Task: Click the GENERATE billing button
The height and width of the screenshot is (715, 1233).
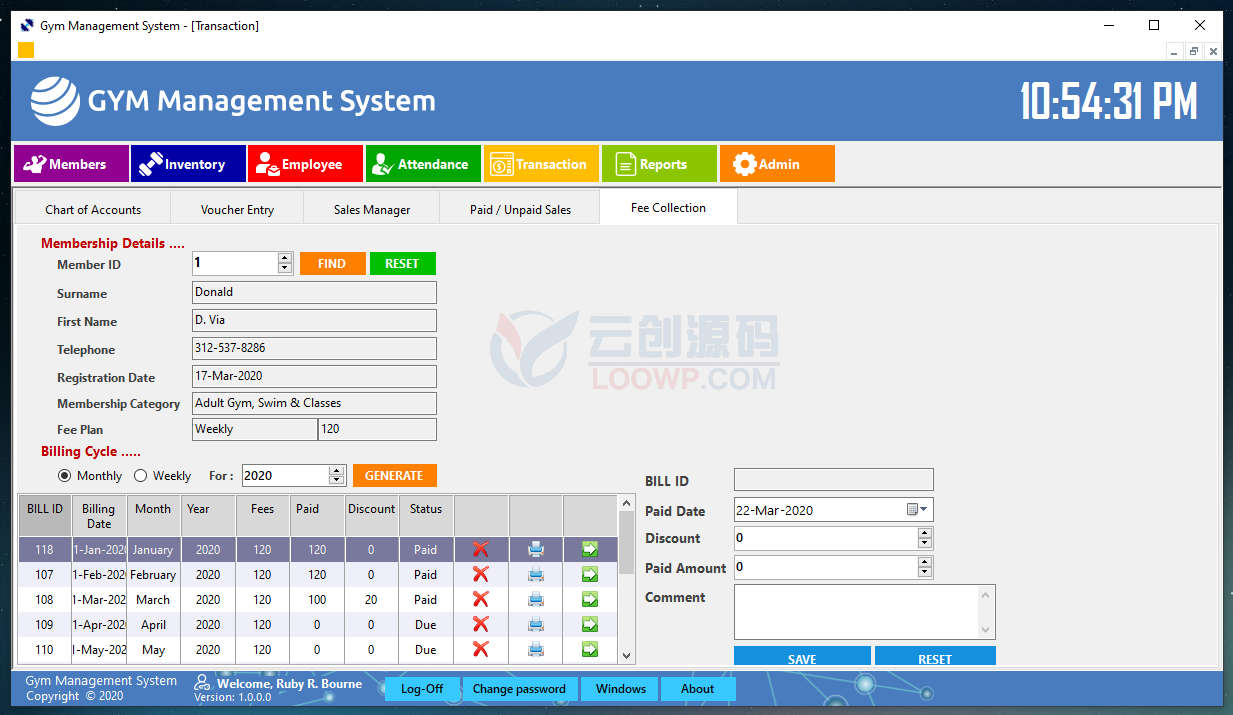Action: [x=394, y=476]
